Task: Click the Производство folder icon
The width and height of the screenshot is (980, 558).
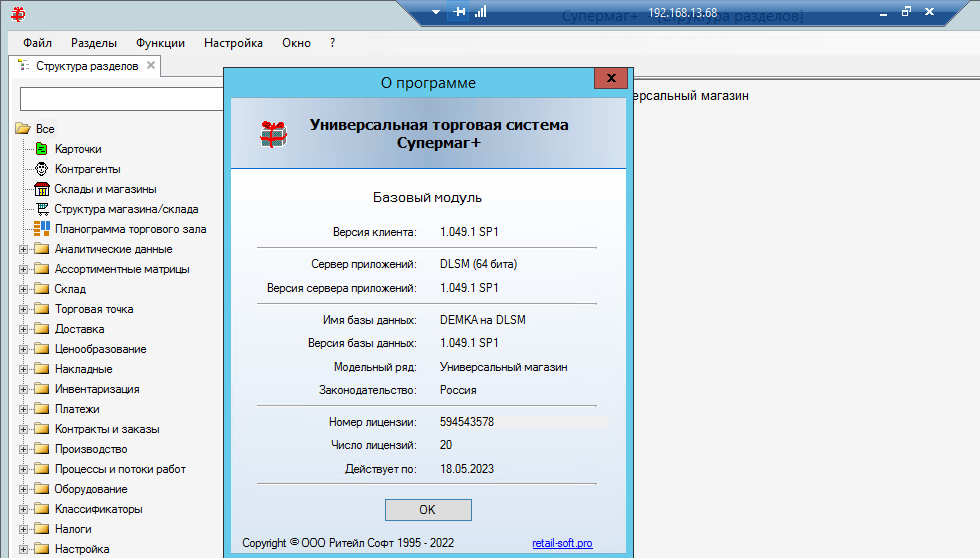Action: pos(42,449)
